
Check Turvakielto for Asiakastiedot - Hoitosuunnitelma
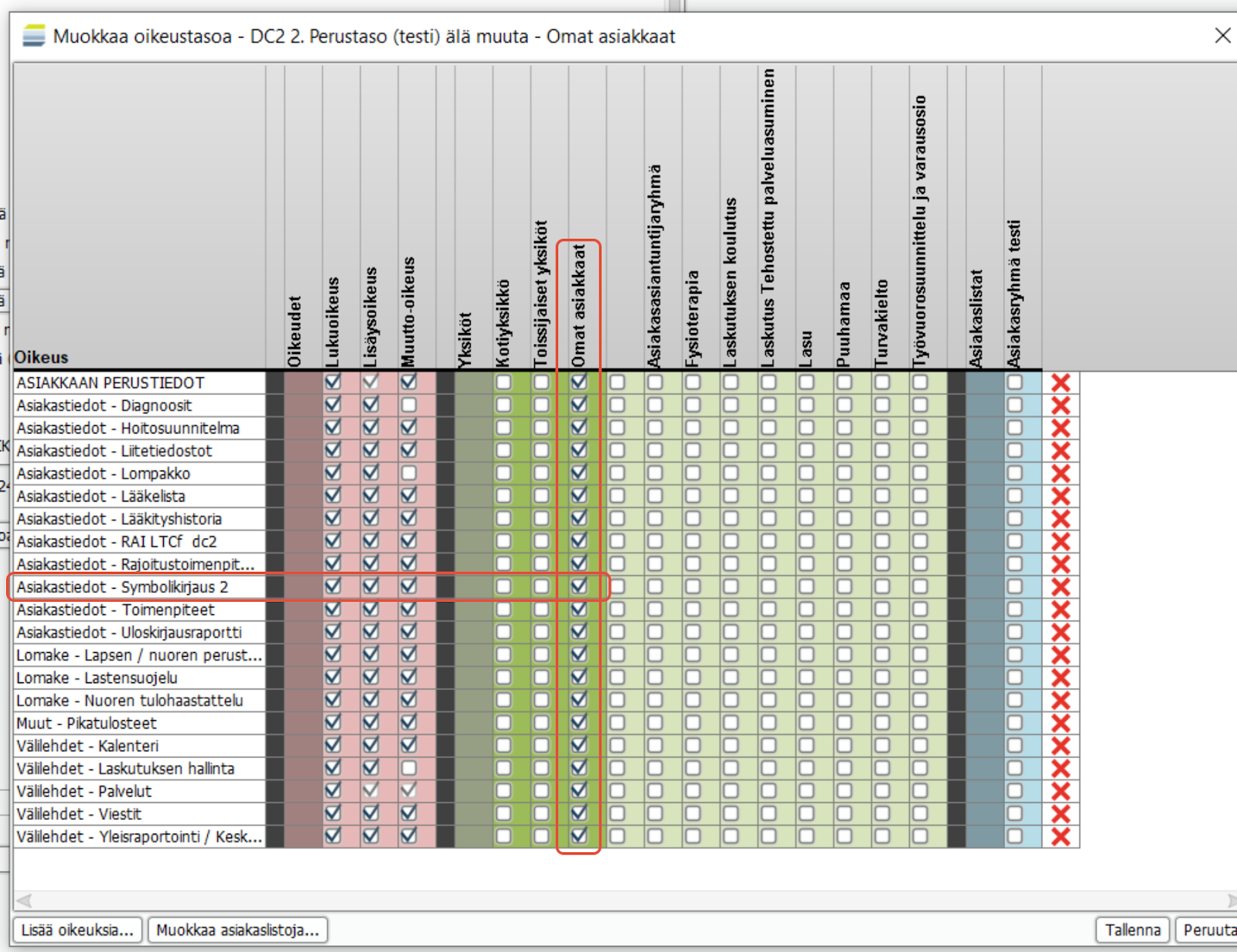[x=882, y=428]
